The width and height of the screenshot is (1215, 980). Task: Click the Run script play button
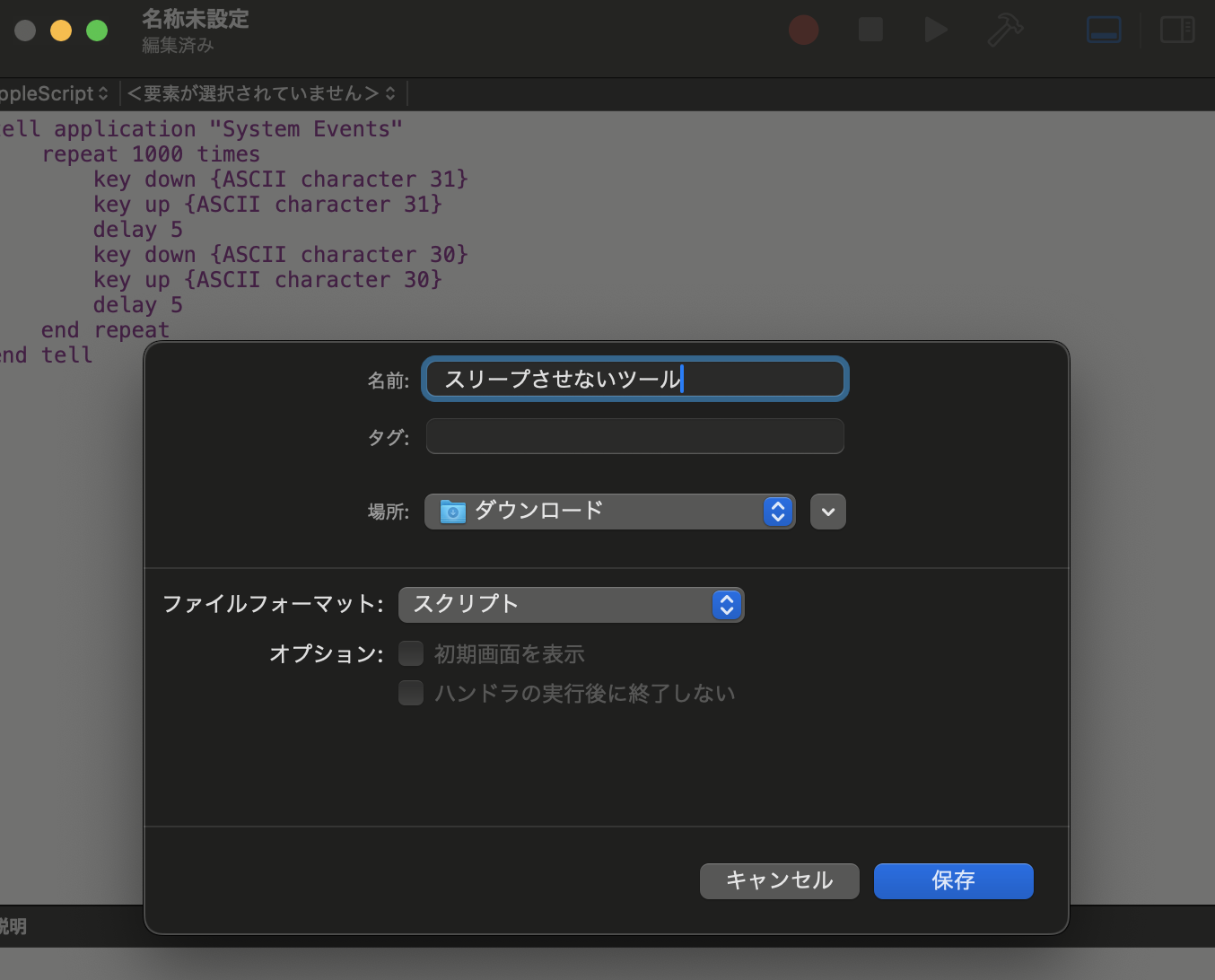pos(936,30)
